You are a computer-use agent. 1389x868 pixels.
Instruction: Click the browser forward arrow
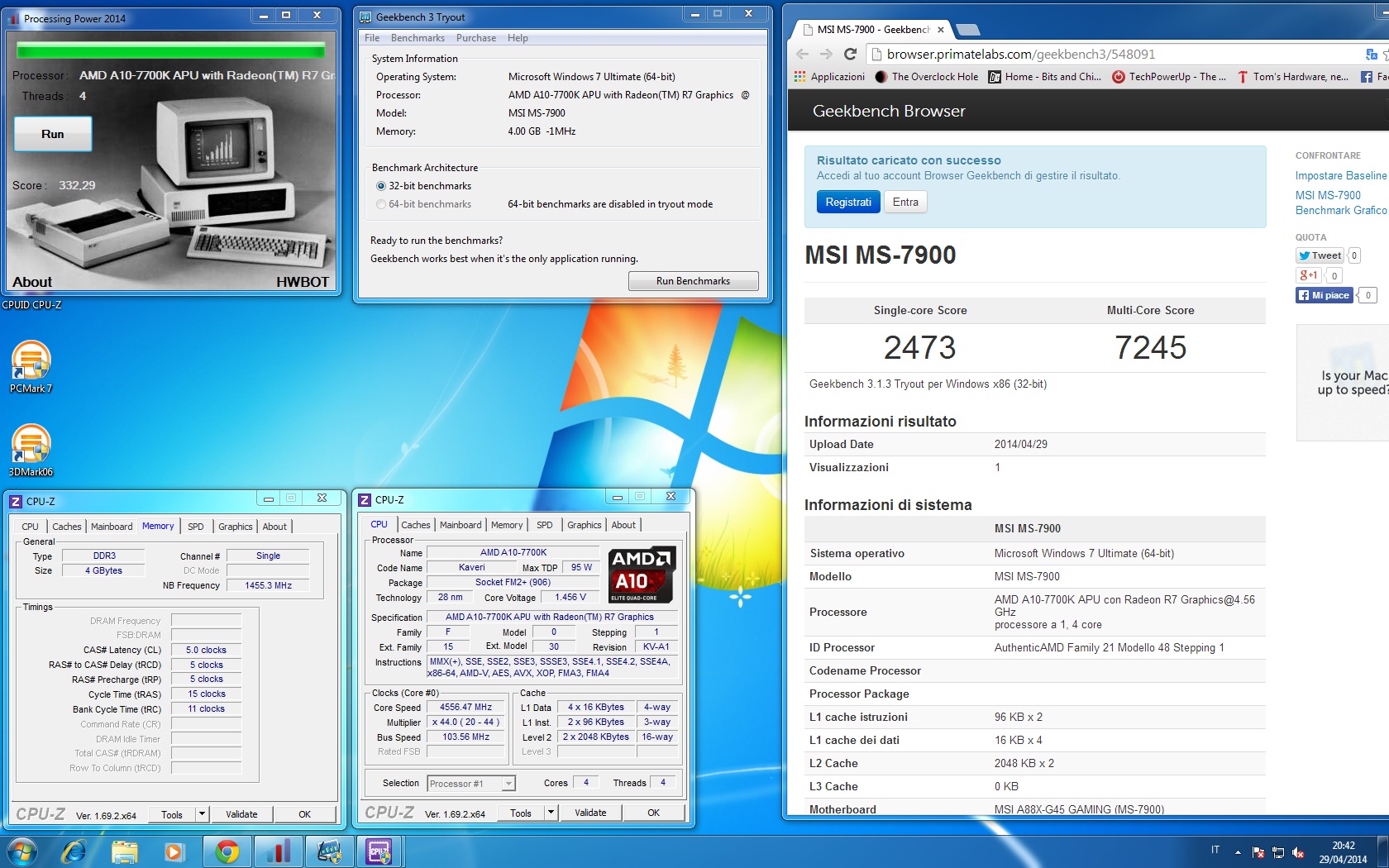[x=826, y=54]
